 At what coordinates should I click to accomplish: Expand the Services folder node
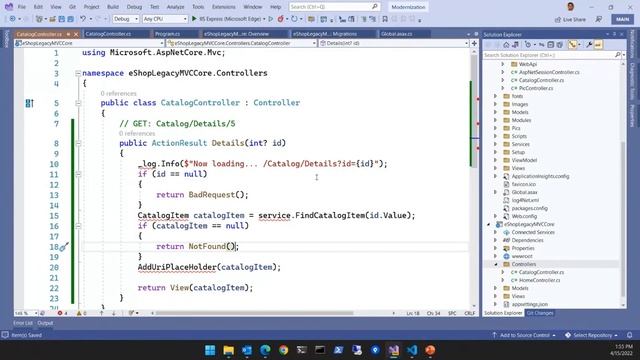[496, 144]
